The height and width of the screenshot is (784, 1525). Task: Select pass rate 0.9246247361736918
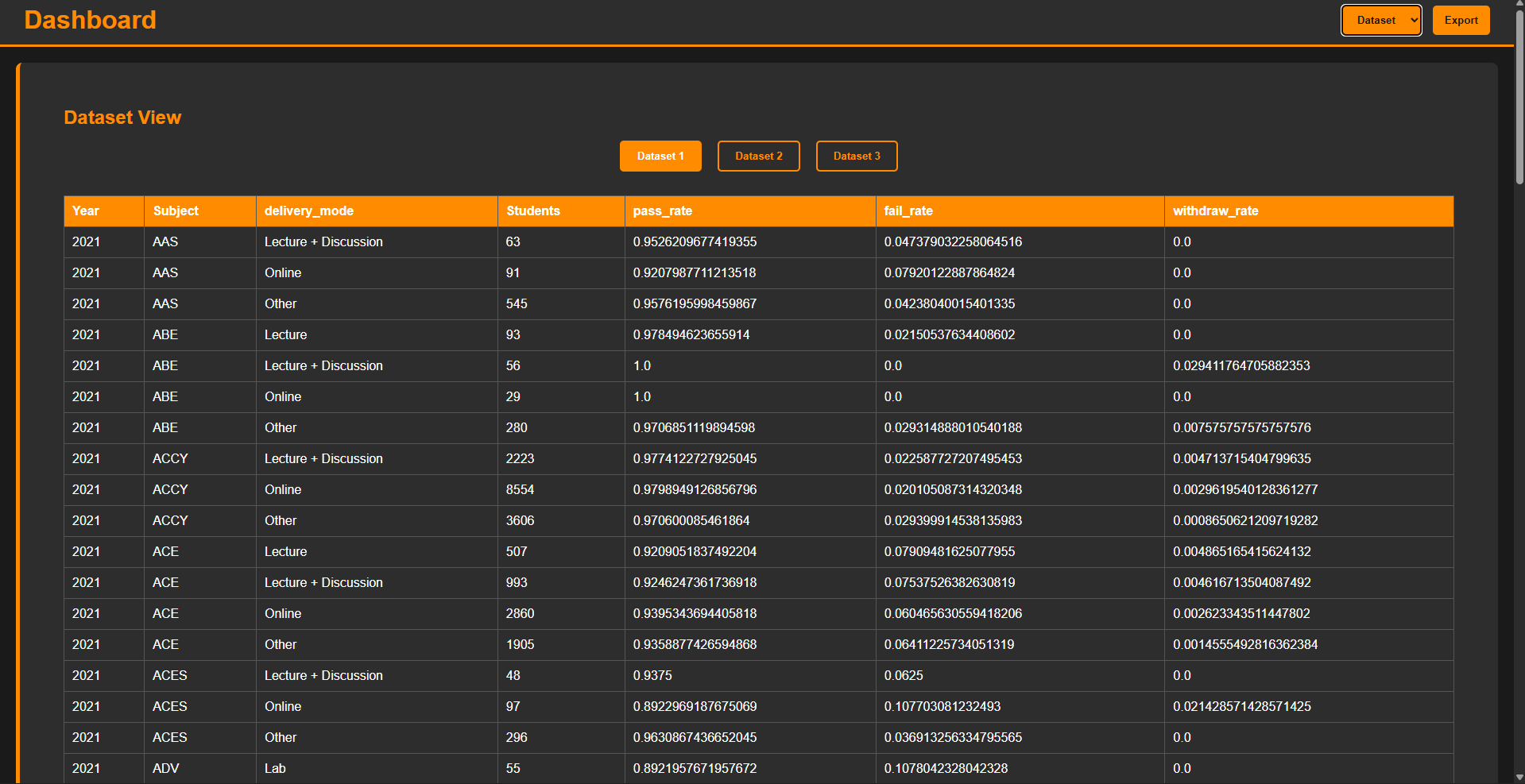point(750,583)
